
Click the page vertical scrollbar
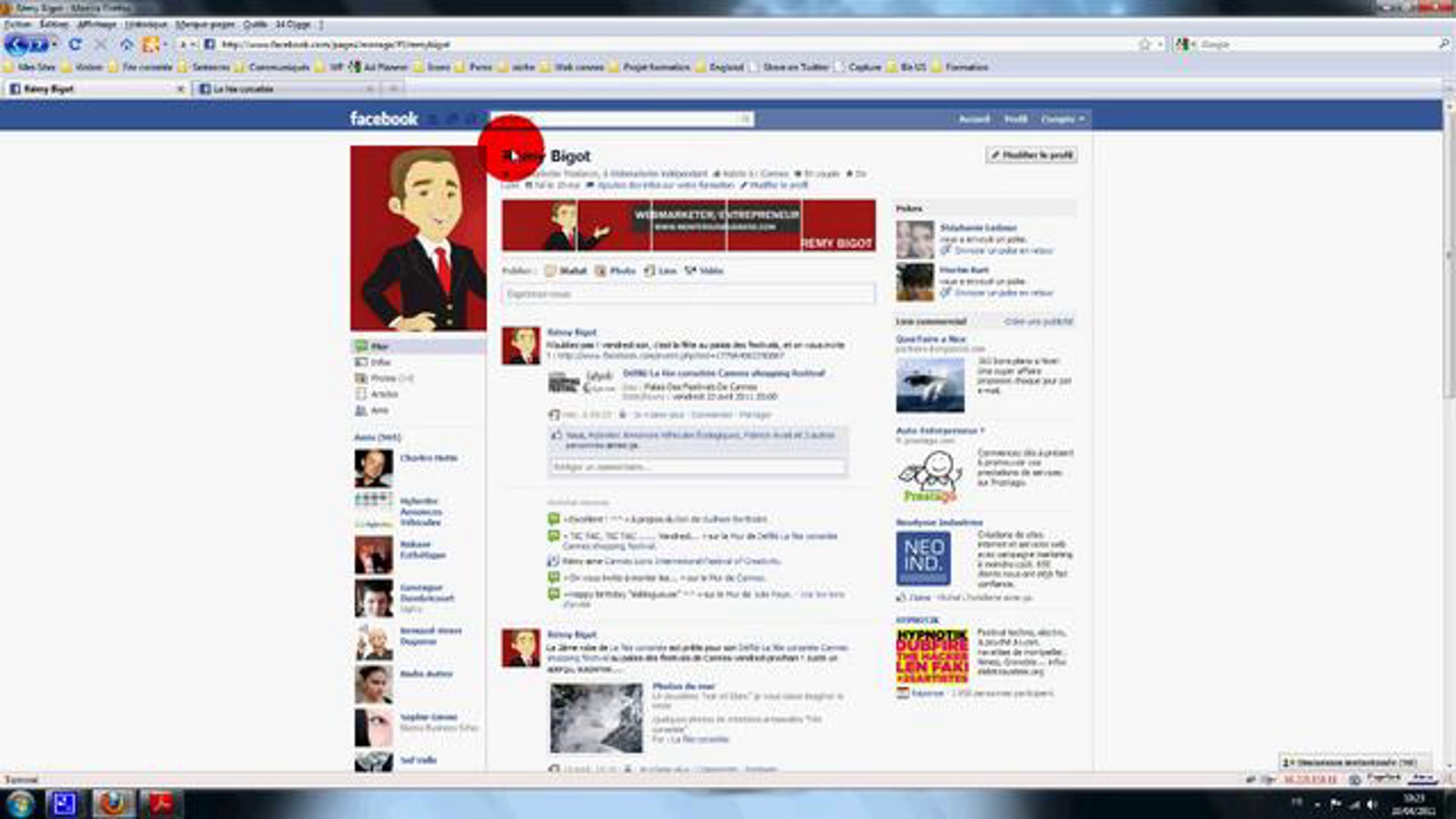[x=1449, y=437]
